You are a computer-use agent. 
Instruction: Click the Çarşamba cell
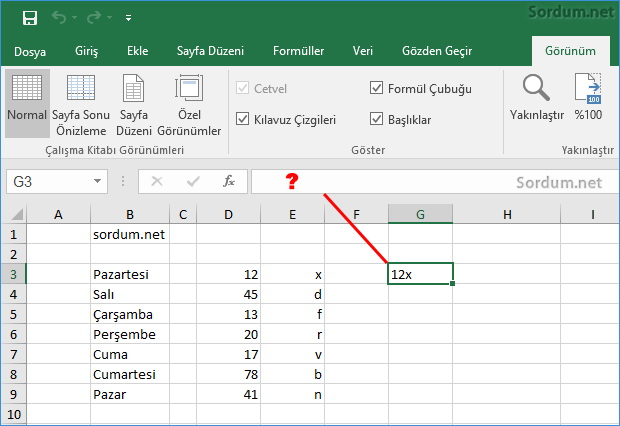point(130,314)
